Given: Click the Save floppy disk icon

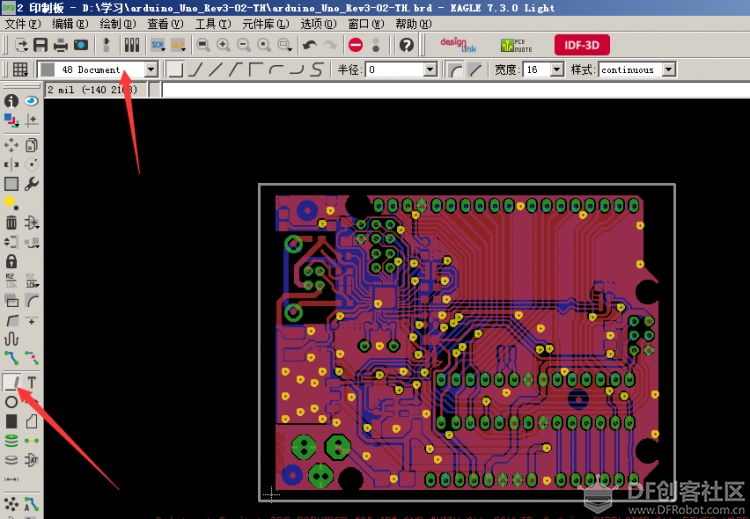Looking at the screenshot, I should (40, 45).
